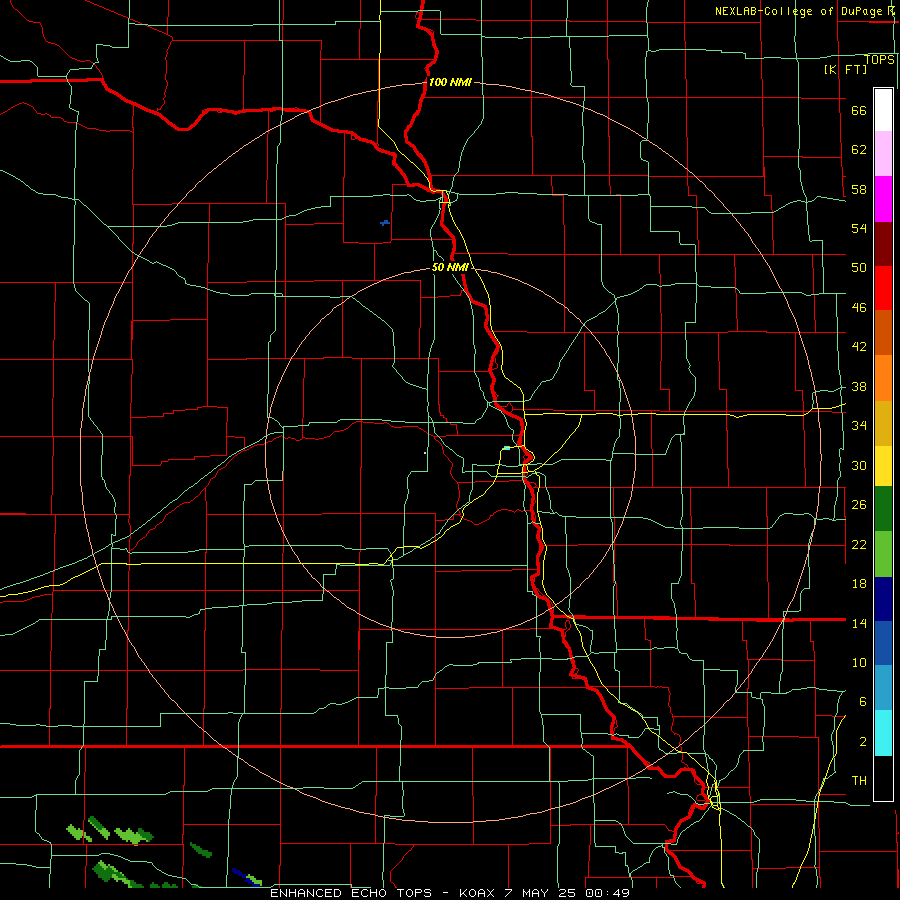
Task: Click the small cyan echo near the radar center
Action: click(507, 448)
